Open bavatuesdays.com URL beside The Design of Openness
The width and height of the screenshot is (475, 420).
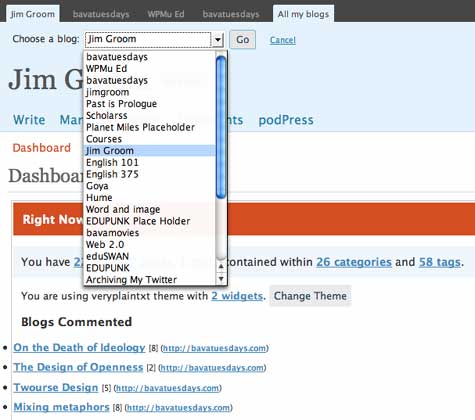pos(212,368)
